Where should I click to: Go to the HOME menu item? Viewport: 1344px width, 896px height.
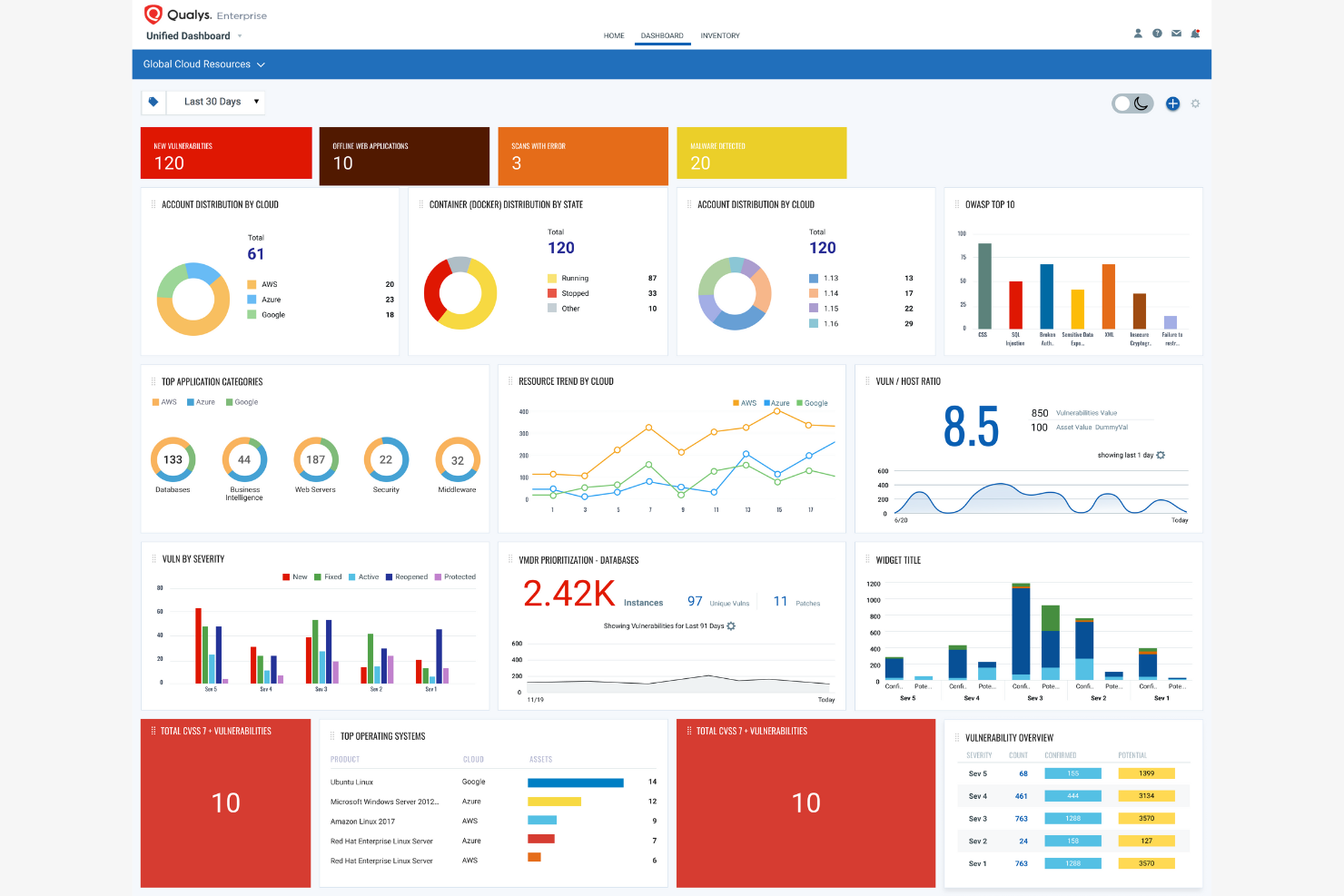[614, 35]
